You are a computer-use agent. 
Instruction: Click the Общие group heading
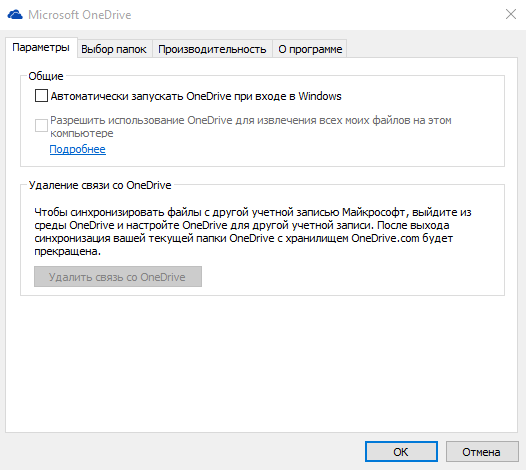(46, 76)
